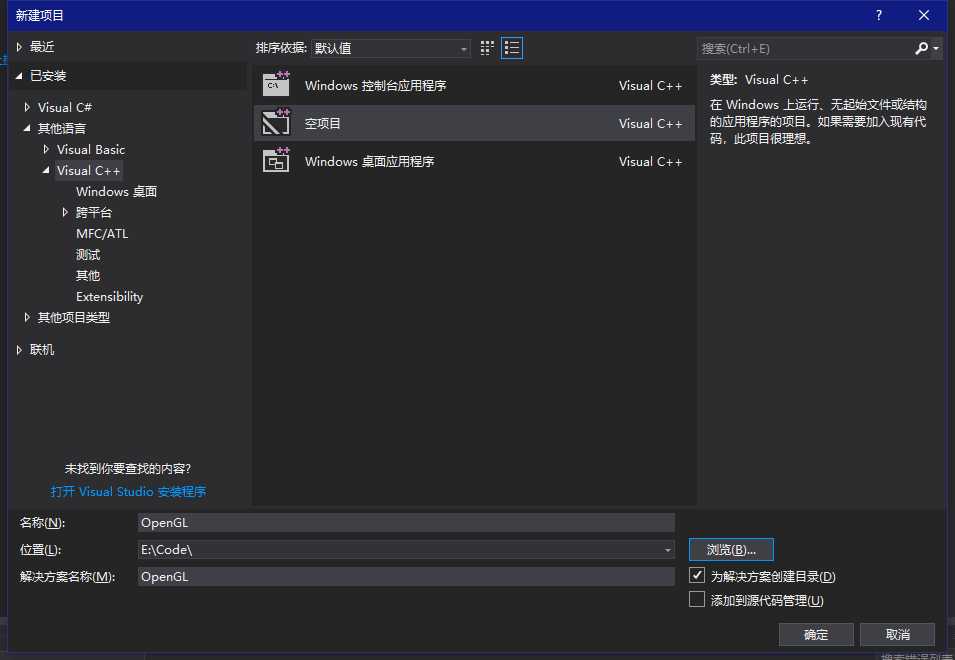Select Windows 桌面 in the tree
955x660 pixels.
click(116, 192)
